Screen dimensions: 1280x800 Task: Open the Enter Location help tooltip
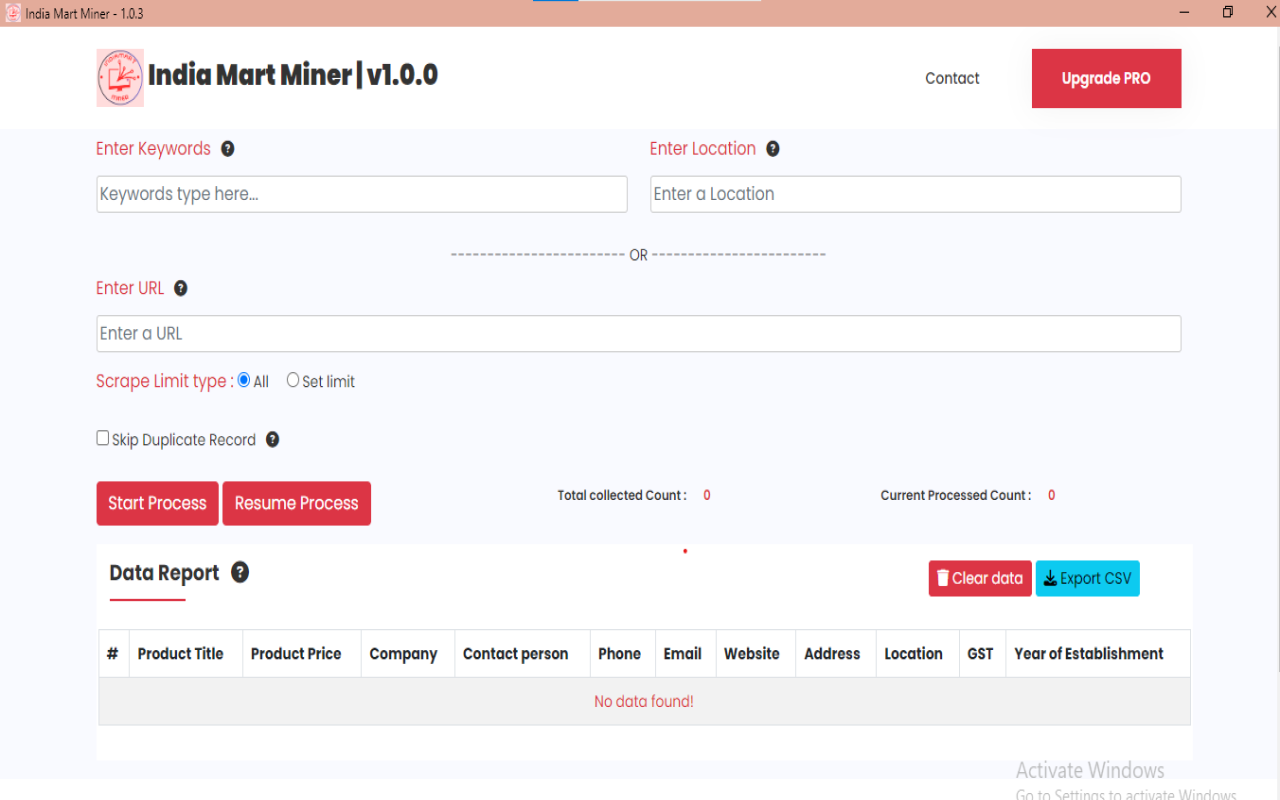point(772,148)
